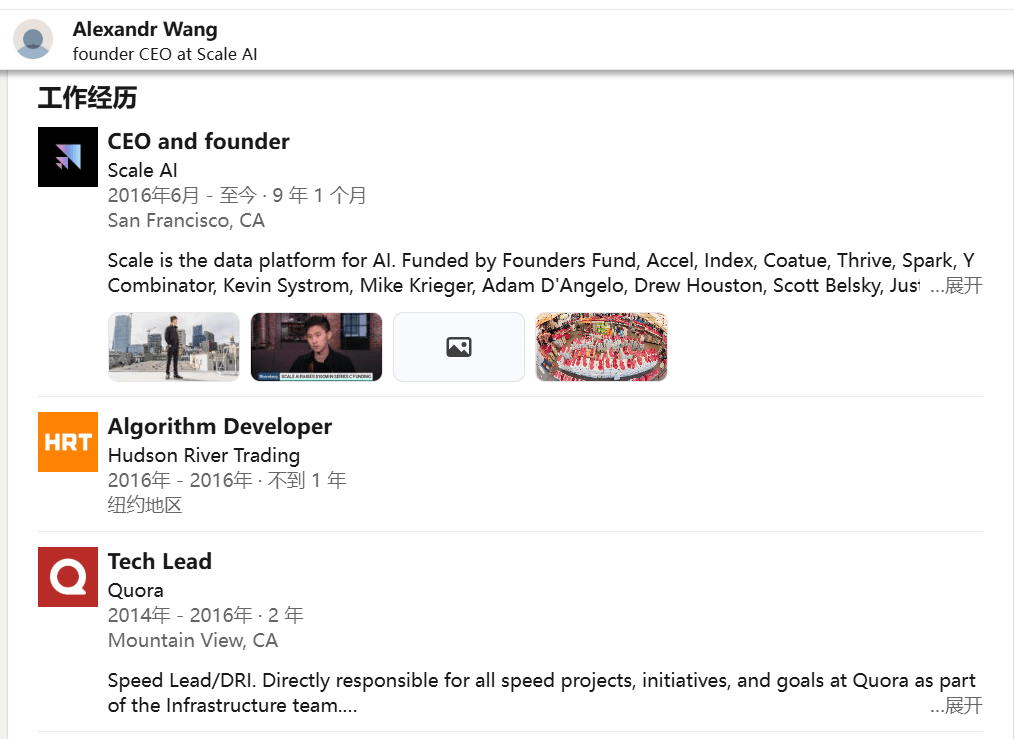
Task: Click the San Francisco, CA location text
Action: click(x=186, y=220)
